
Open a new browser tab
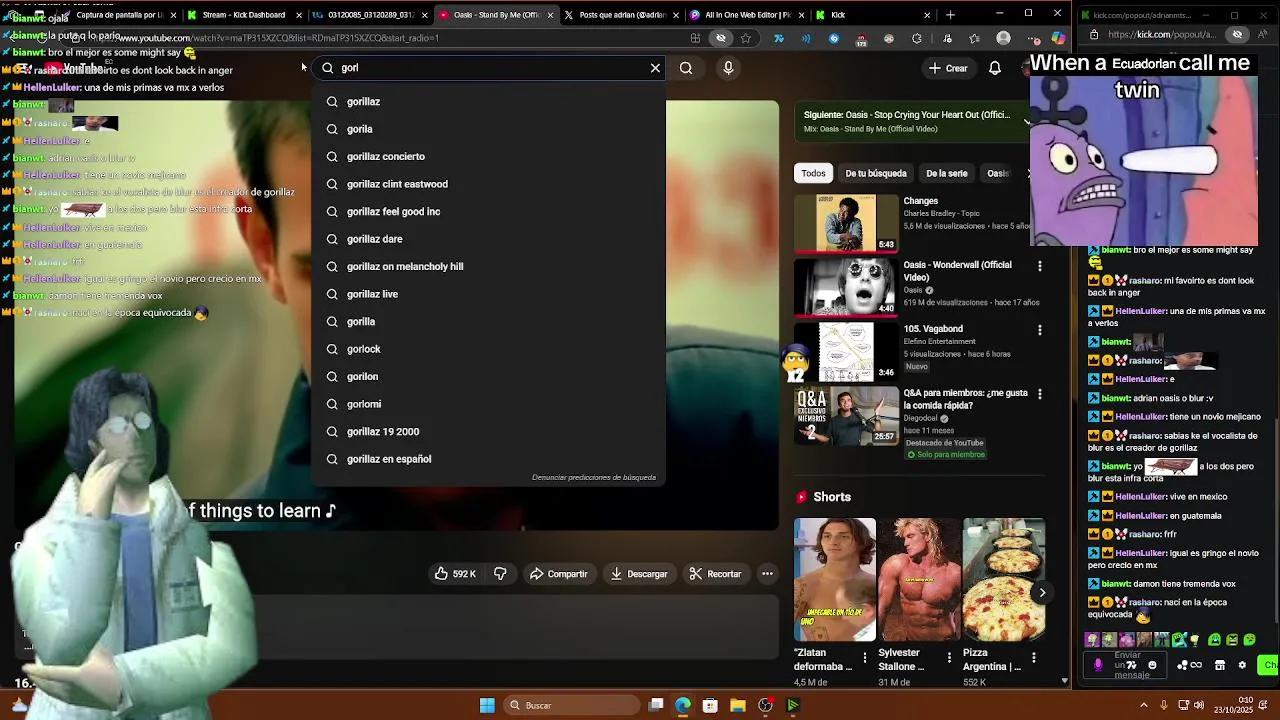[x=950, y=15]
